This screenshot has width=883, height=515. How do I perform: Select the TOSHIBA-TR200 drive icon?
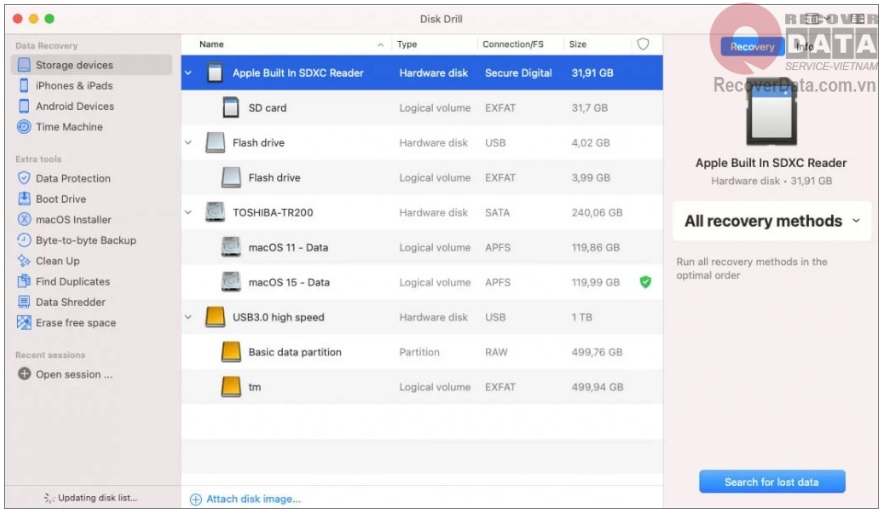point(215,212)
